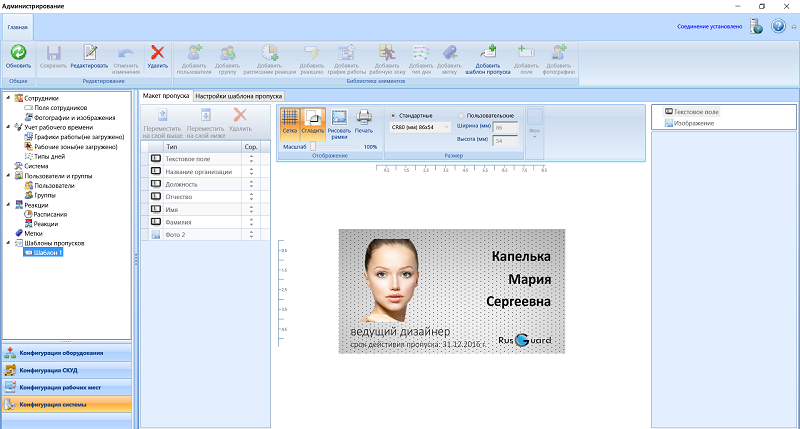Screen dimensions: 800x429
Task: Click the Редактировать edit icon
Action: click(89, 52)
